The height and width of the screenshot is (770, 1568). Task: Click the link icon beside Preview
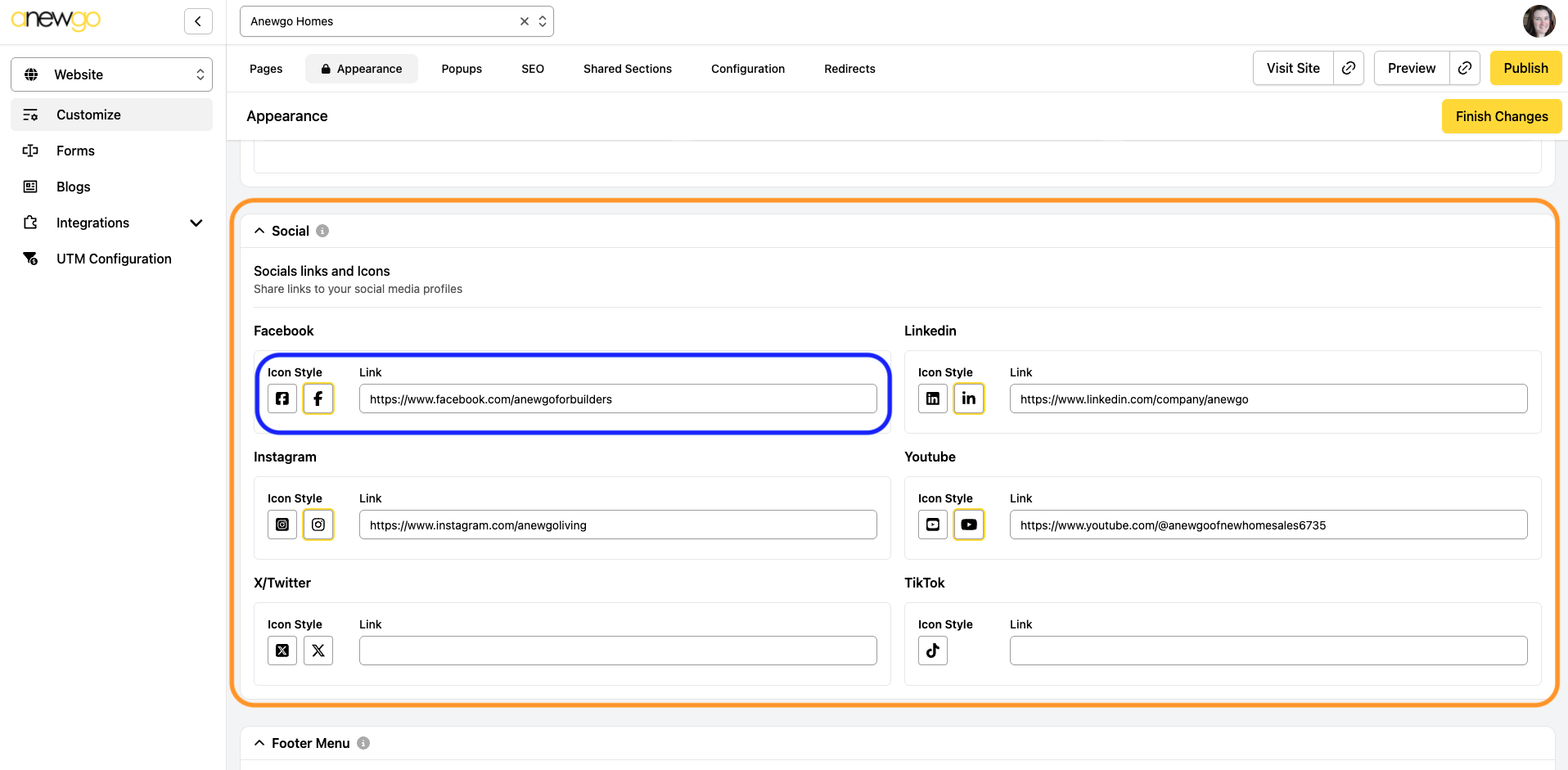(1465, 68)
